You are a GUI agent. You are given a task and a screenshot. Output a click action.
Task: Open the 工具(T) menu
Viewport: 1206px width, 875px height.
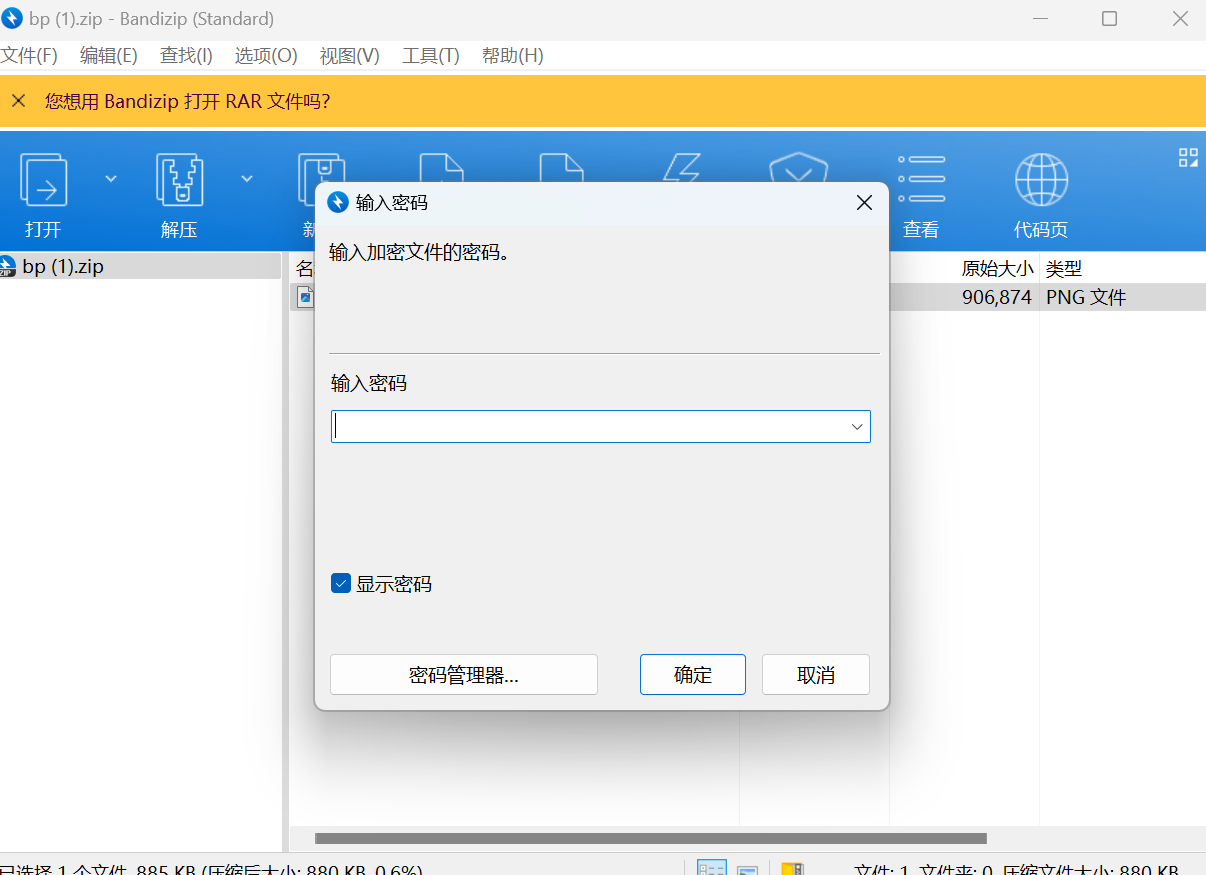pos(430,56)
